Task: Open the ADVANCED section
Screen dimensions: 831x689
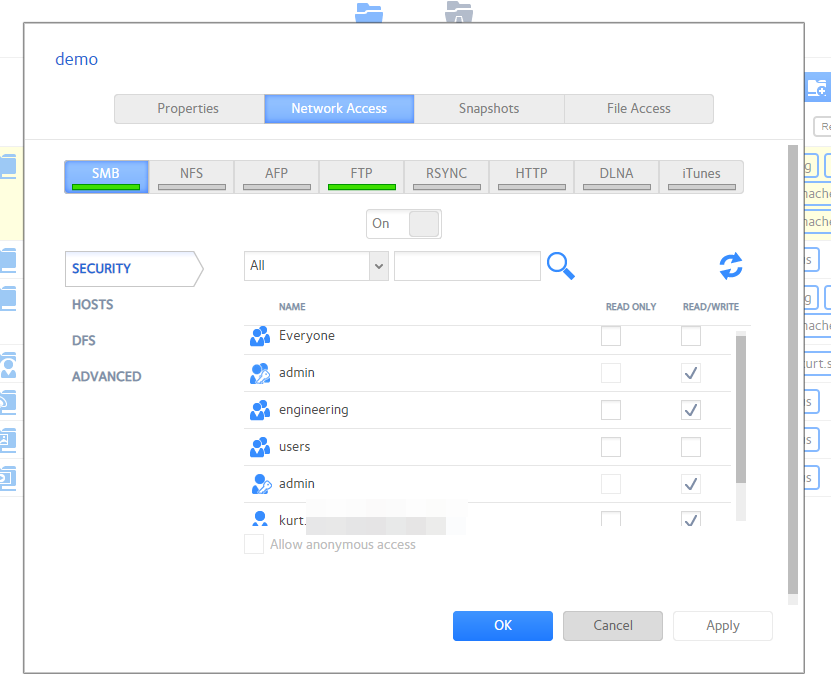Action: (107, 377)
